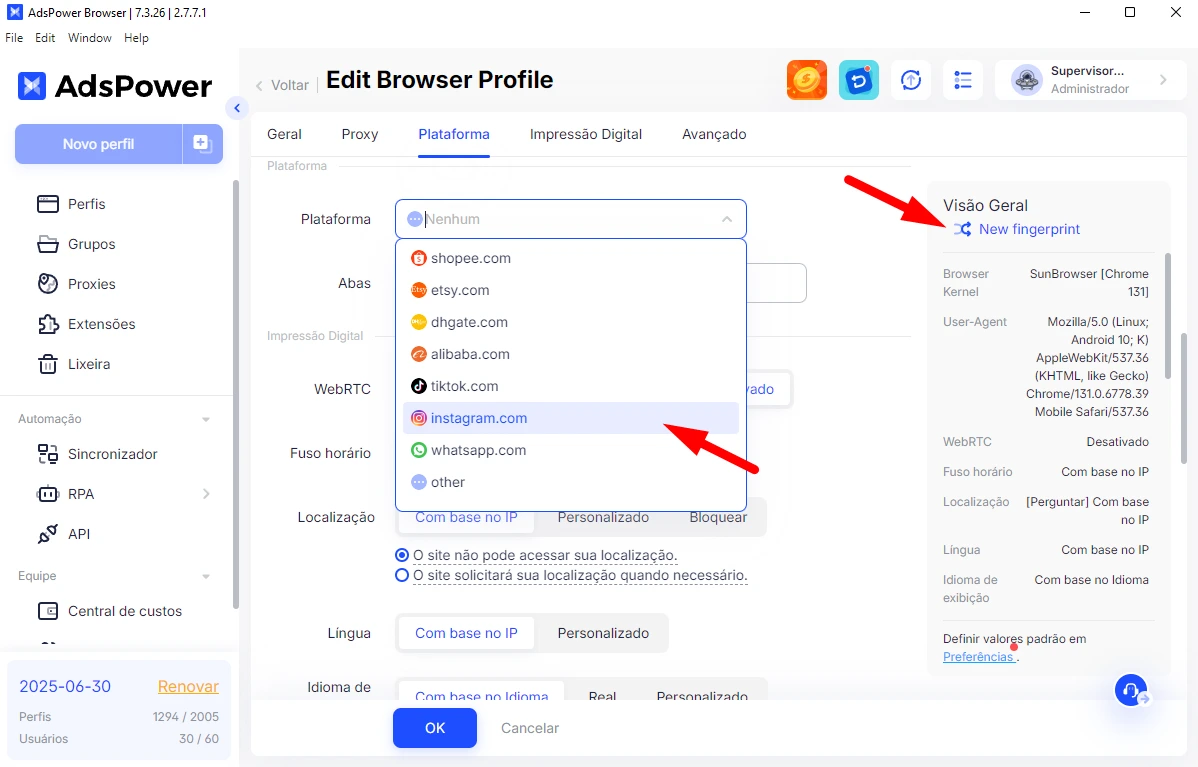The width and height of the screenshot is (1198, 767).
Task: Collapse the Plataforma dropdown chevron
Action: (x=727, y=219)
